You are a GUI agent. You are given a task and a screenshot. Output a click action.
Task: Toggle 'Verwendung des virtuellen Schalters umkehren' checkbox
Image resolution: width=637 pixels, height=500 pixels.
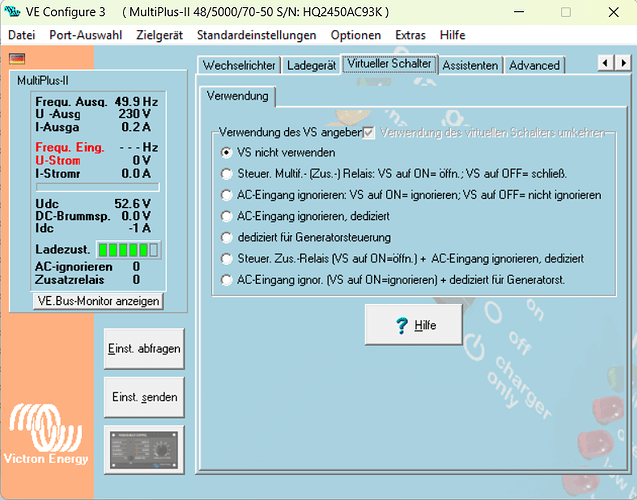pyautogui.click(x=368, y=132)
